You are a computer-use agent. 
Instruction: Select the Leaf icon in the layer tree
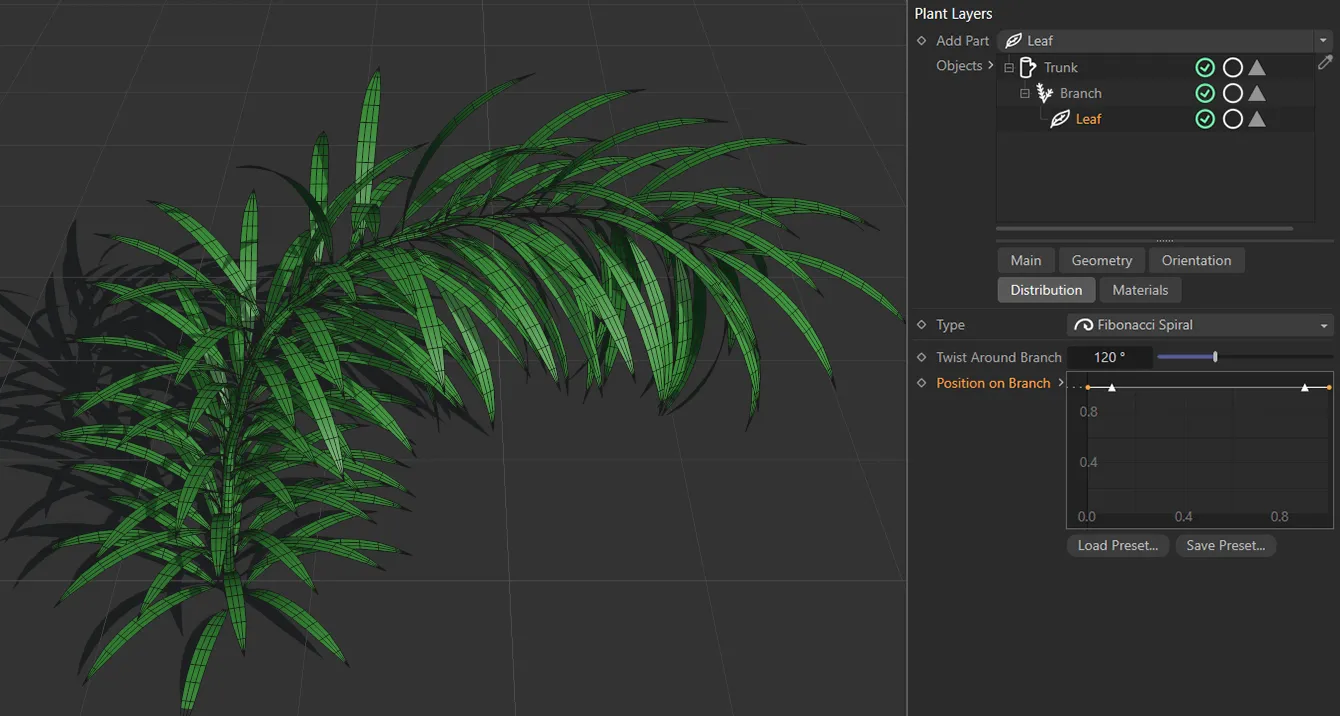click(1061, 118)
